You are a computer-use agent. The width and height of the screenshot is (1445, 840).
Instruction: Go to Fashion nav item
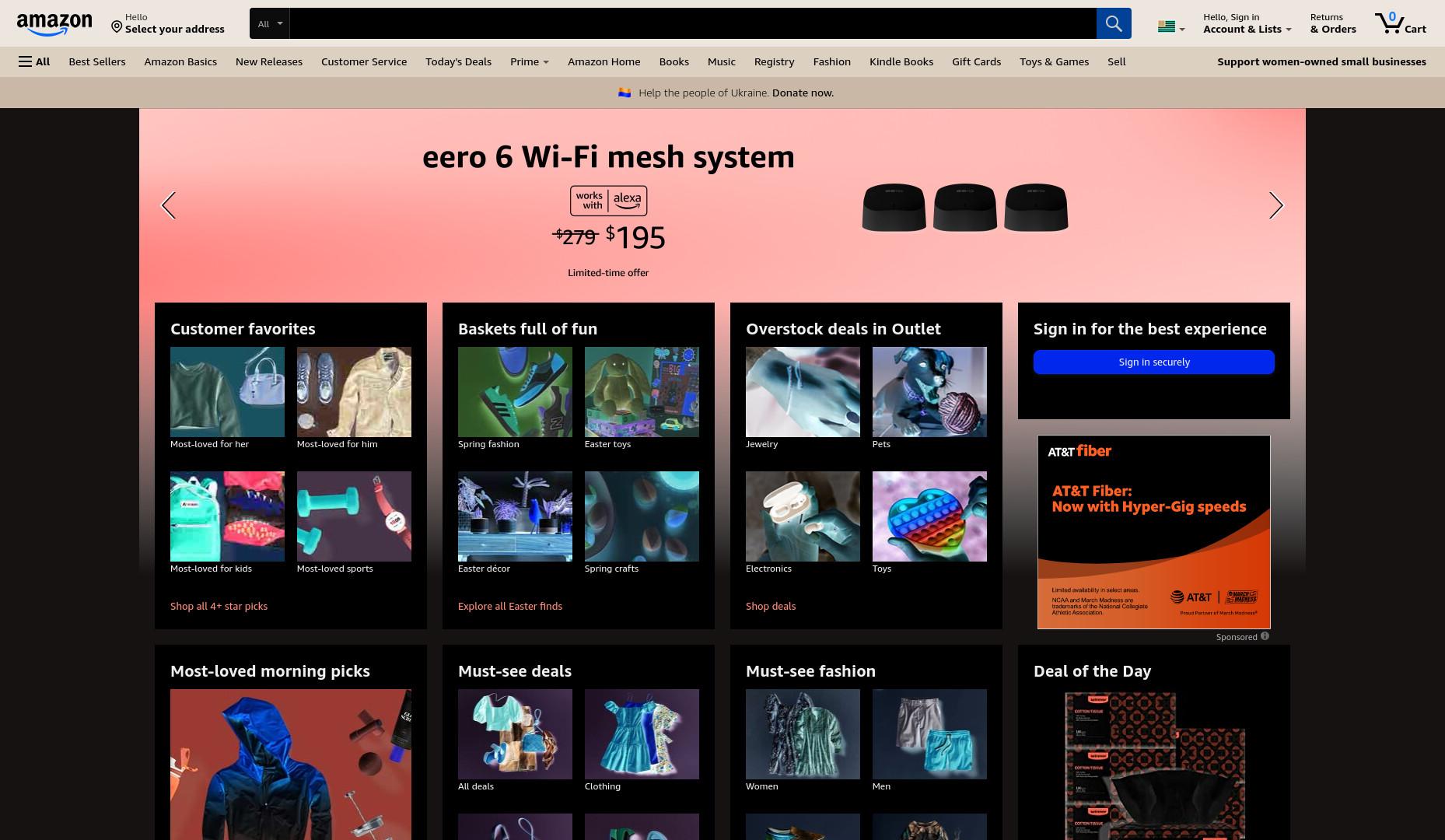pyautogui.click(x=832, y=61)
